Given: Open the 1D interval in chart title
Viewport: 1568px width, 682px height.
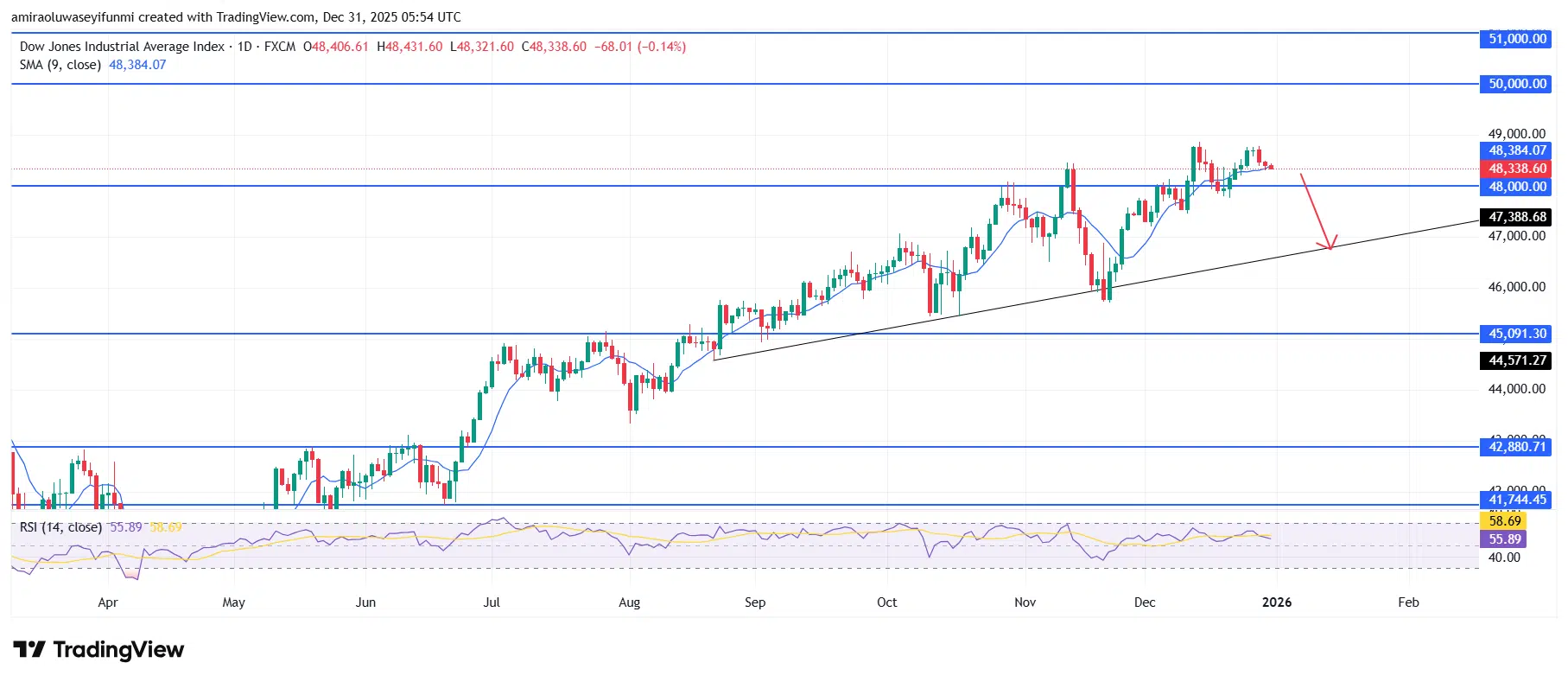Looking at the screenshot, I should [x=244, y=47].
